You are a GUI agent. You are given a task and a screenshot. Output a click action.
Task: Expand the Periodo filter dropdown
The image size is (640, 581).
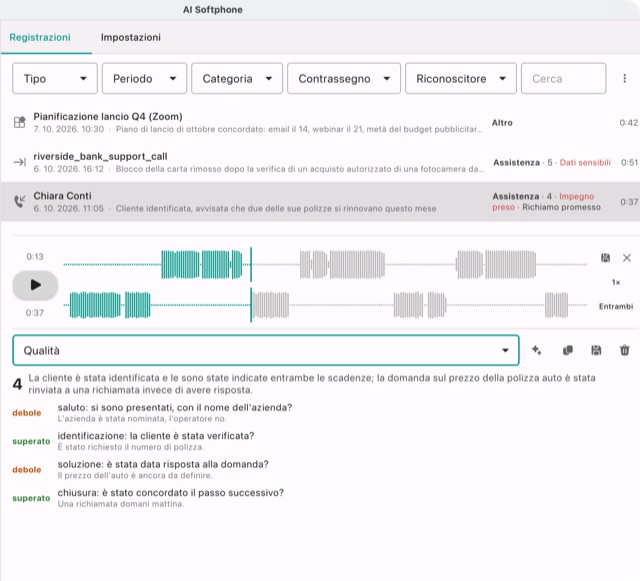(144, 78)
